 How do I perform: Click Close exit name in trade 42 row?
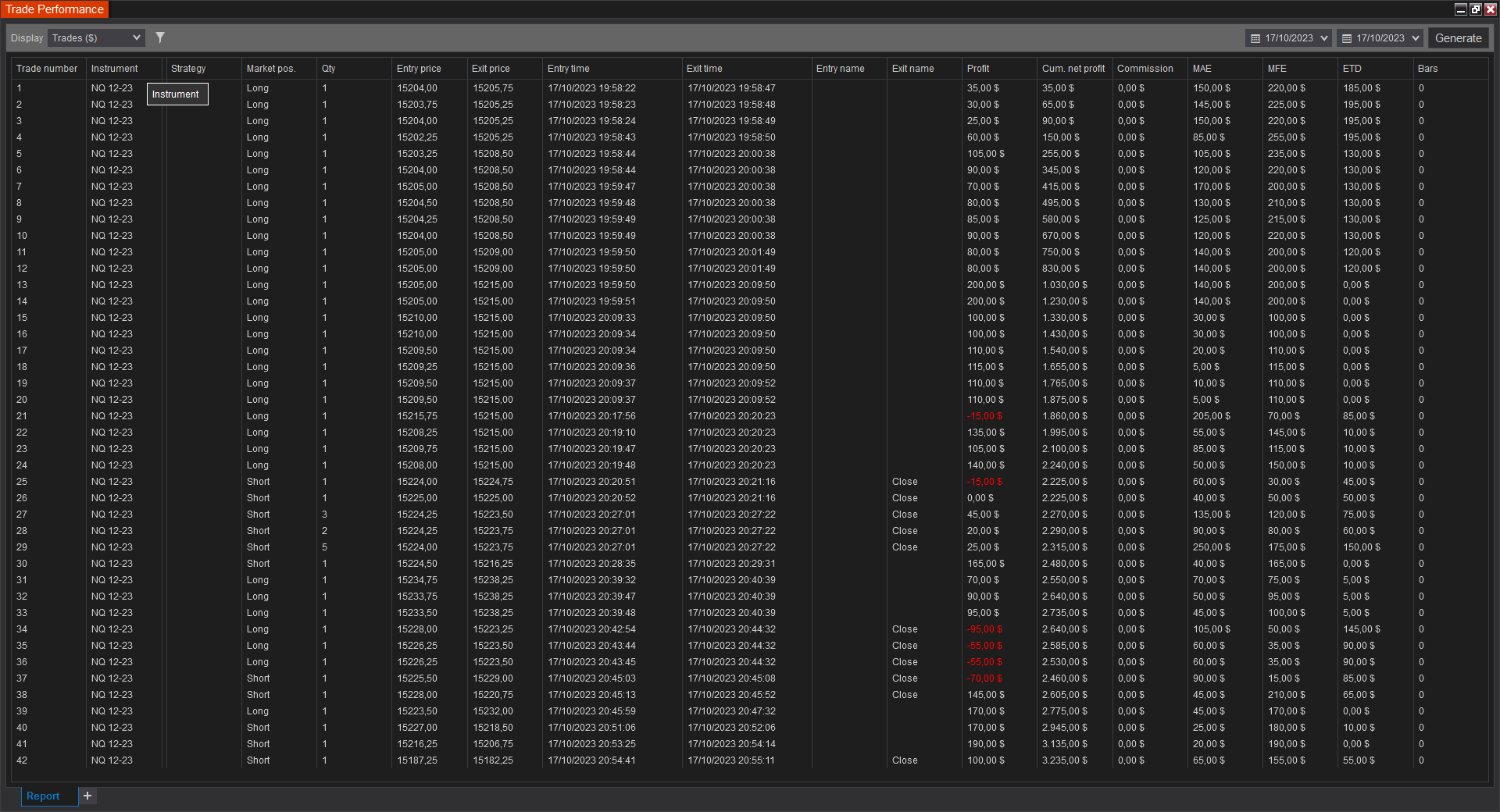tap(905, 760)
